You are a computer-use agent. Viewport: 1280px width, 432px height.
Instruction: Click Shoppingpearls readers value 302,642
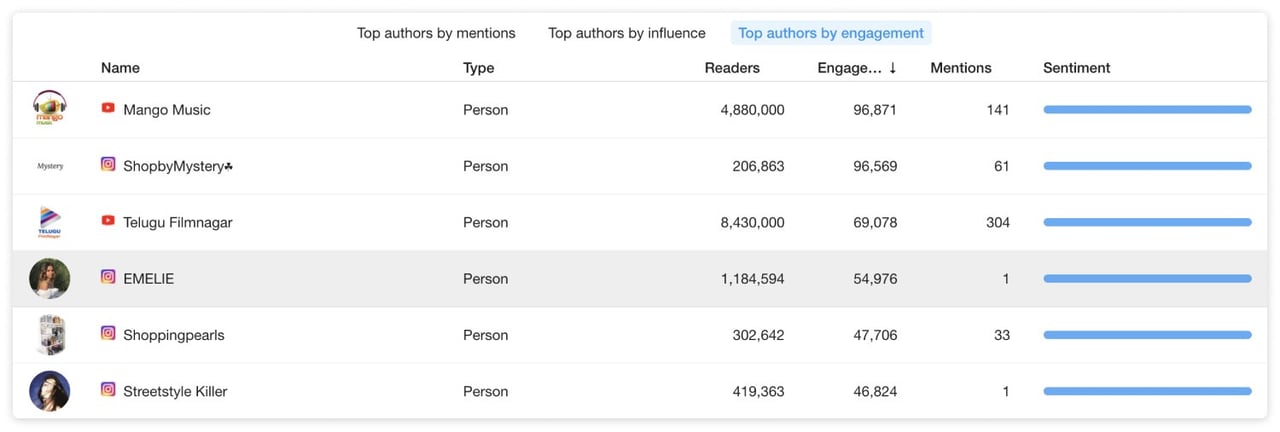(758, 335)
